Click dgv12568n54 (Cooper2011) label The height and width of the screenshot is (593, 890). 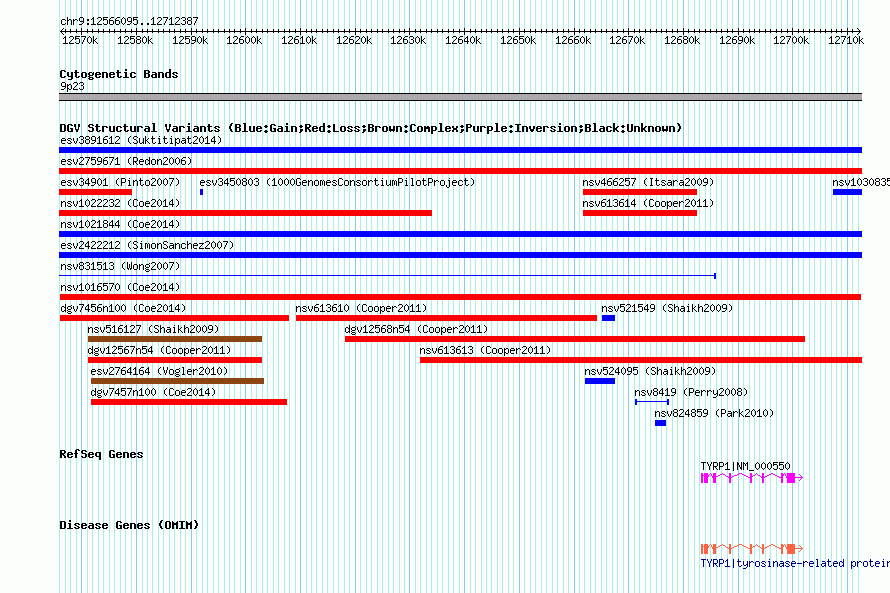pos(416,329)
